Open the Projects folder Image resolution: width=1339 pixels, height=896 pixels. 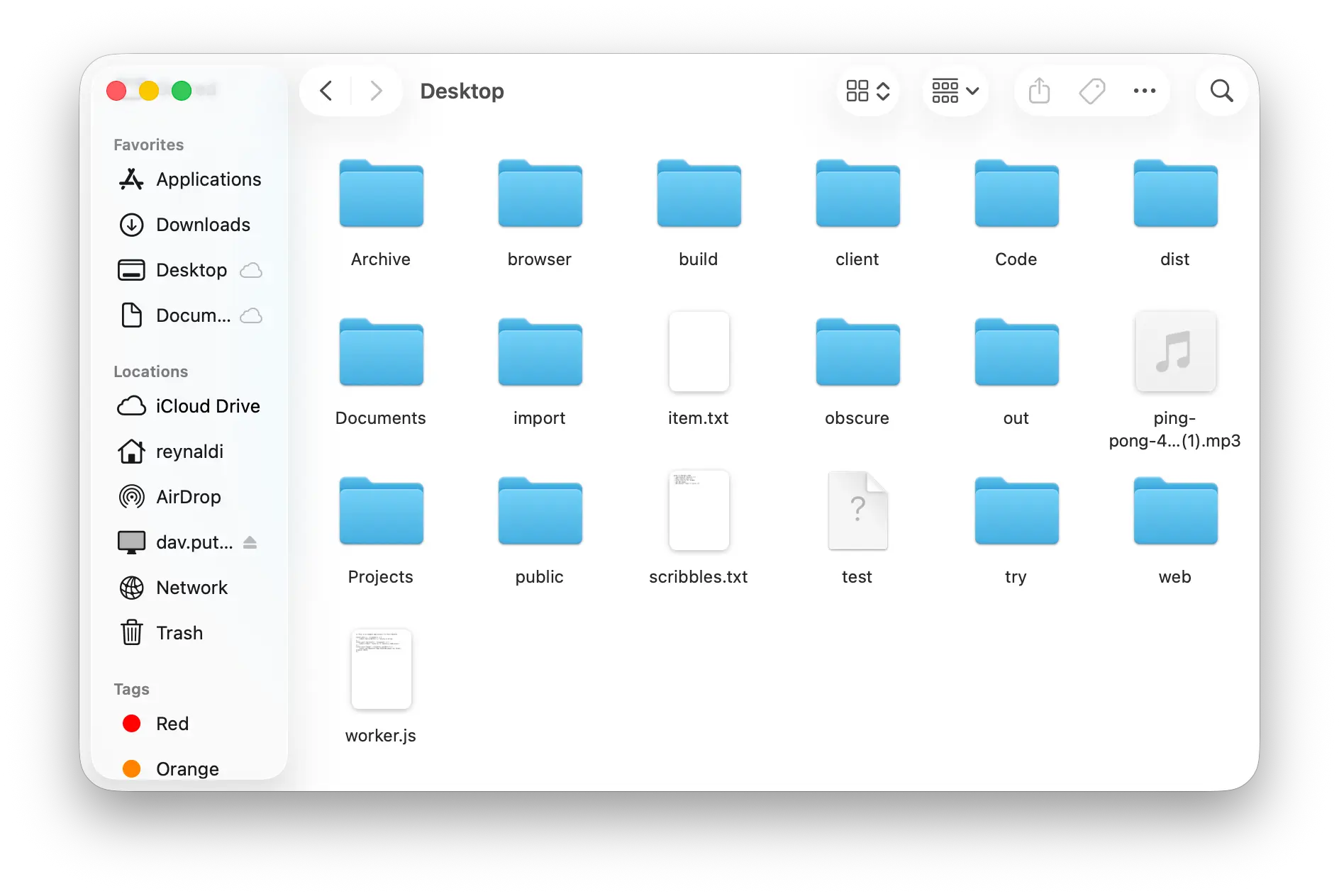coord(381,511)
